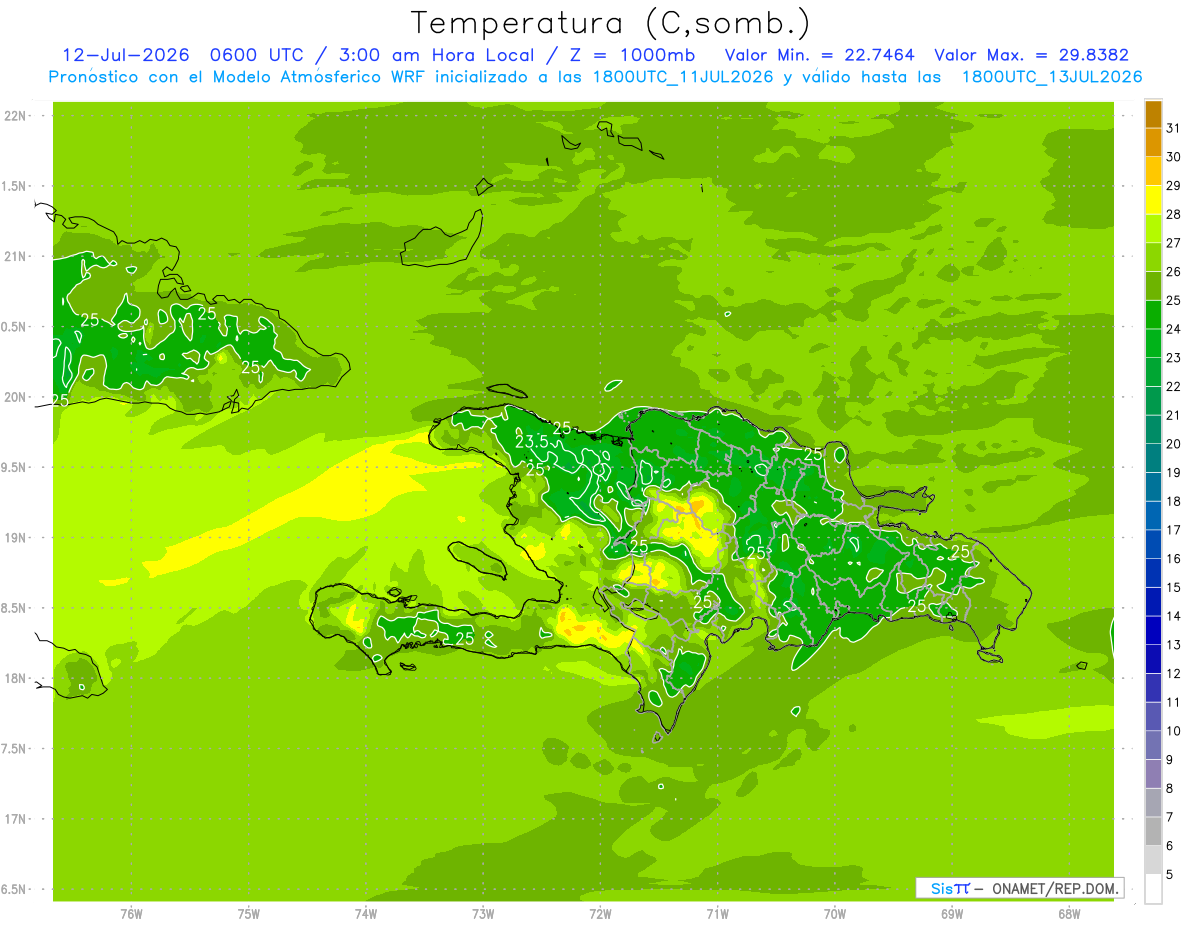Click the '1800UTC_13JUL2026' valid-until text

1052,77
